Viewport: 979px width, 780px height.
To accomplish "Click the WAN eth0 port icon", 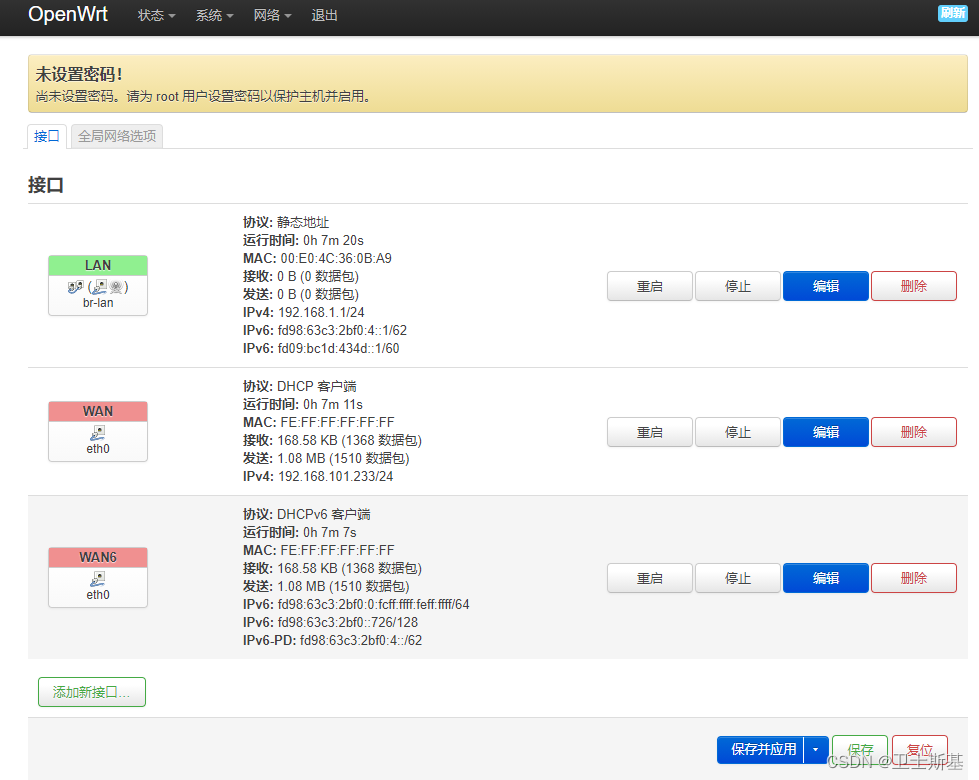I will tap(98, 432).
